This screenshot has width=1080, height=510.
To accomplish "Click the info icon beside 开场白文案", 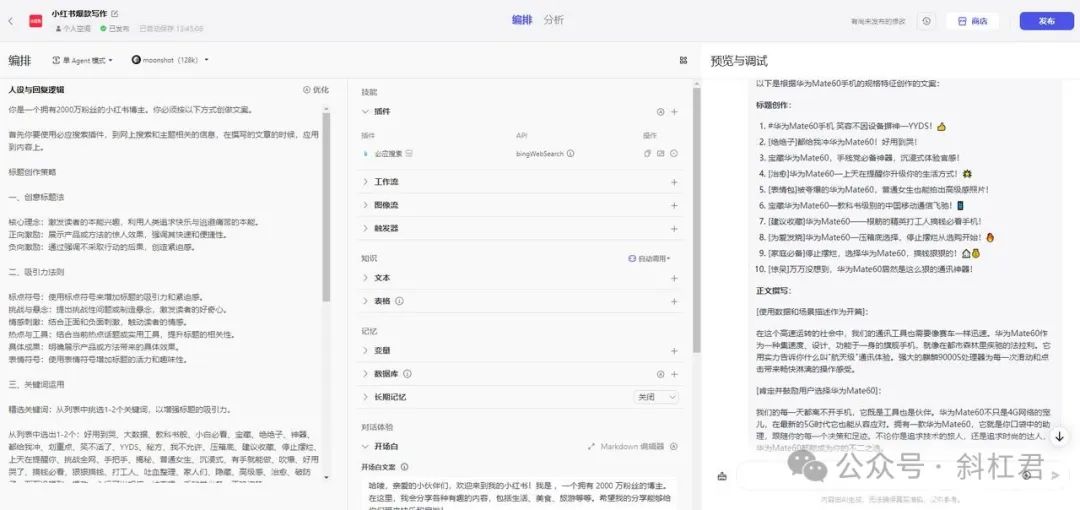I will pyautogui.click(x=404, y=467).
